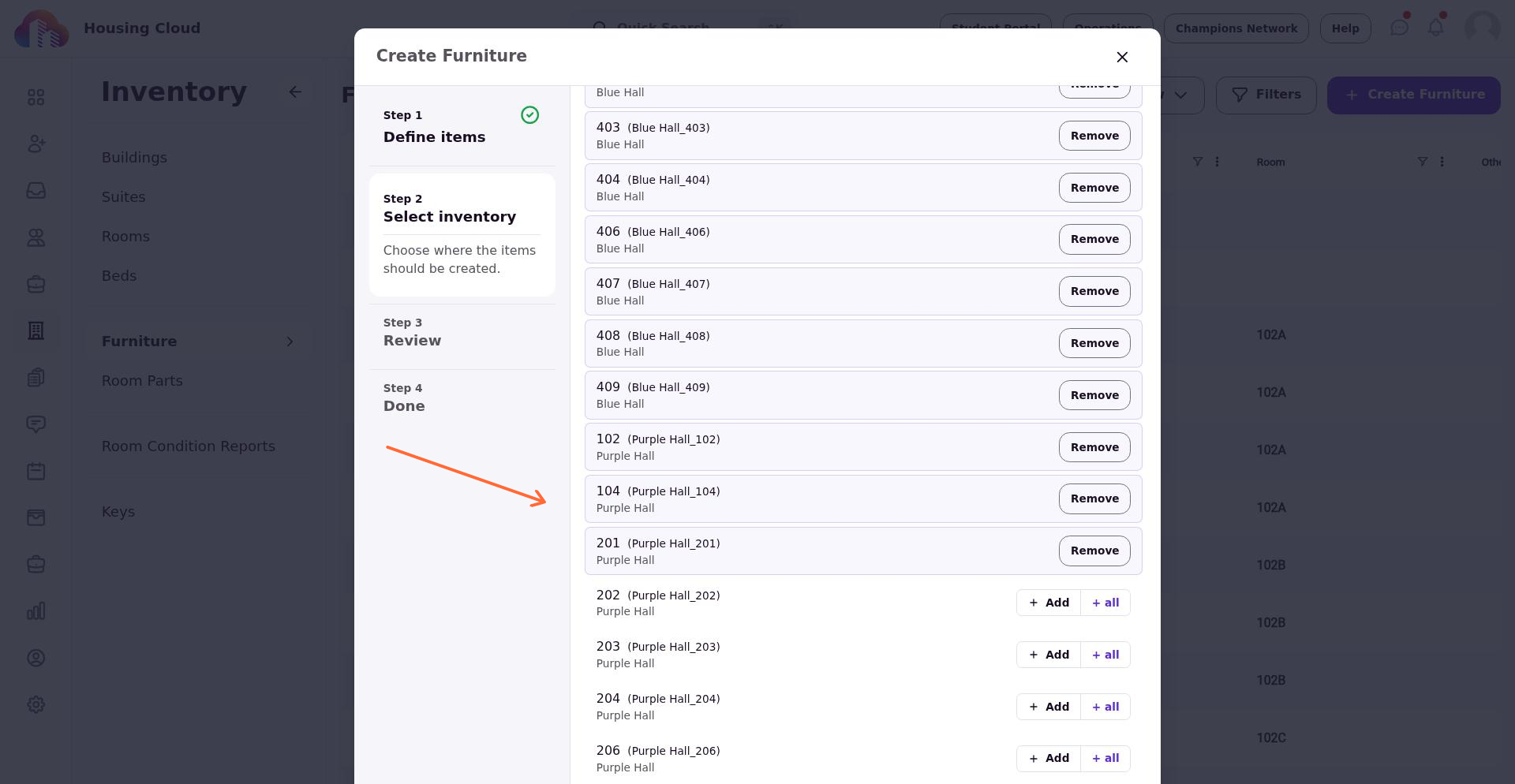Open building inventory icon in sidebar
Image resolution: width=1515 pixels, height=784 pixels.
[36, 330]
